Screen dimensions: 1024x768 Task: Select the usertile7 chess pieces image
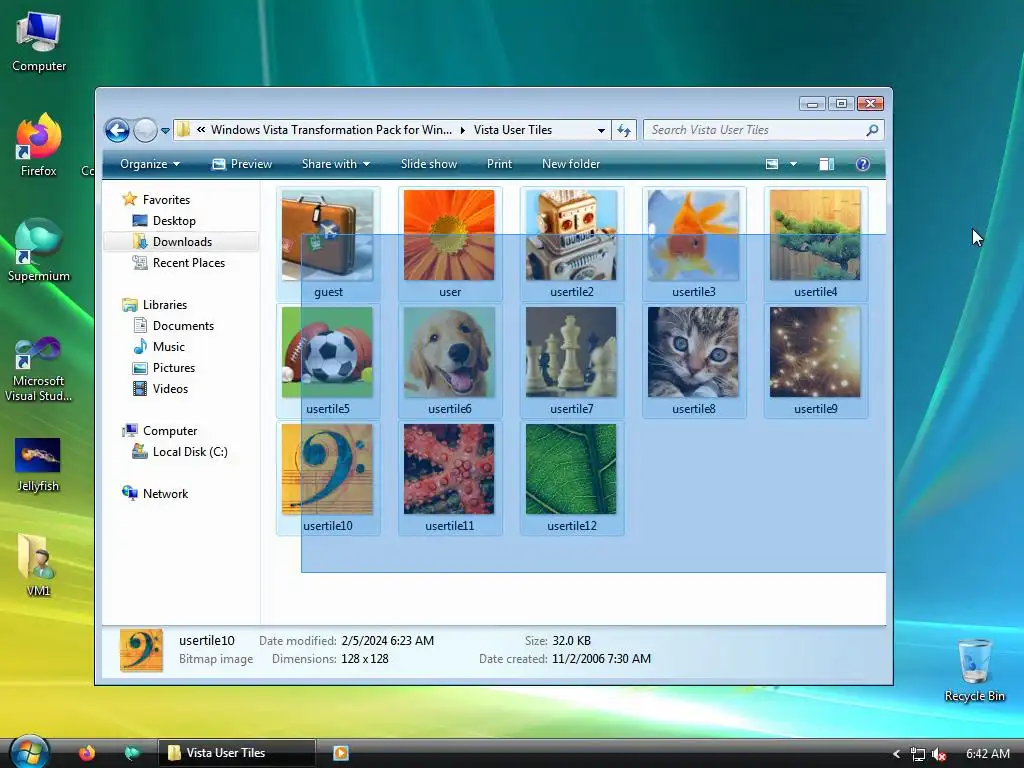pos(571,353)
